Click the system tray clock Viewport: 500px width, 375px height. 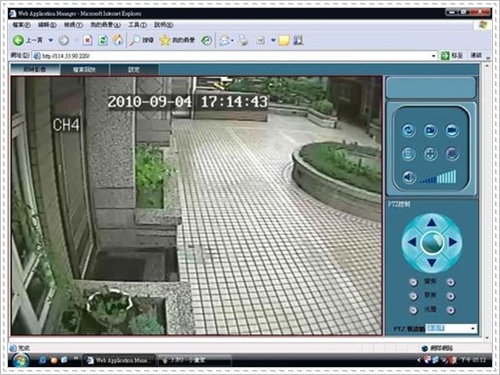473,360
